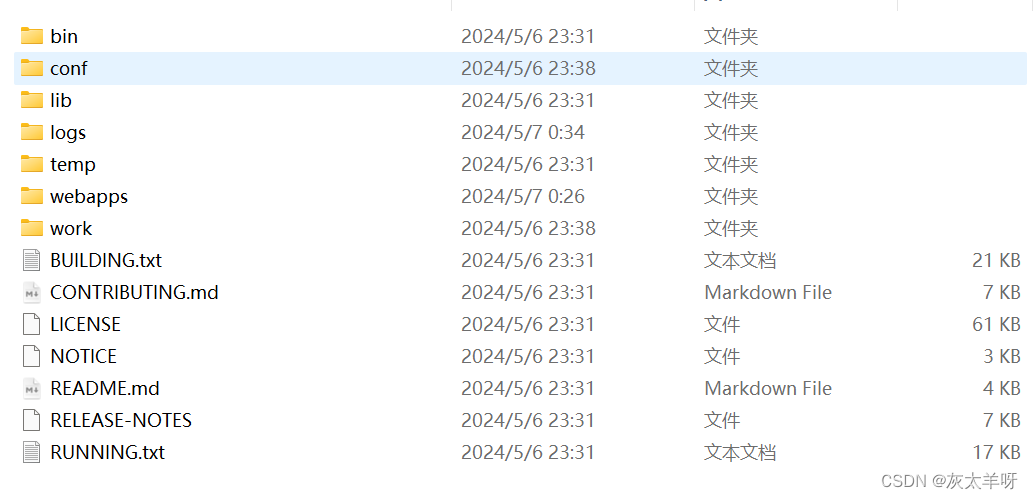Screen dimensions: 1033x499
Task: Select the logs folder icon
Action: 32,132
